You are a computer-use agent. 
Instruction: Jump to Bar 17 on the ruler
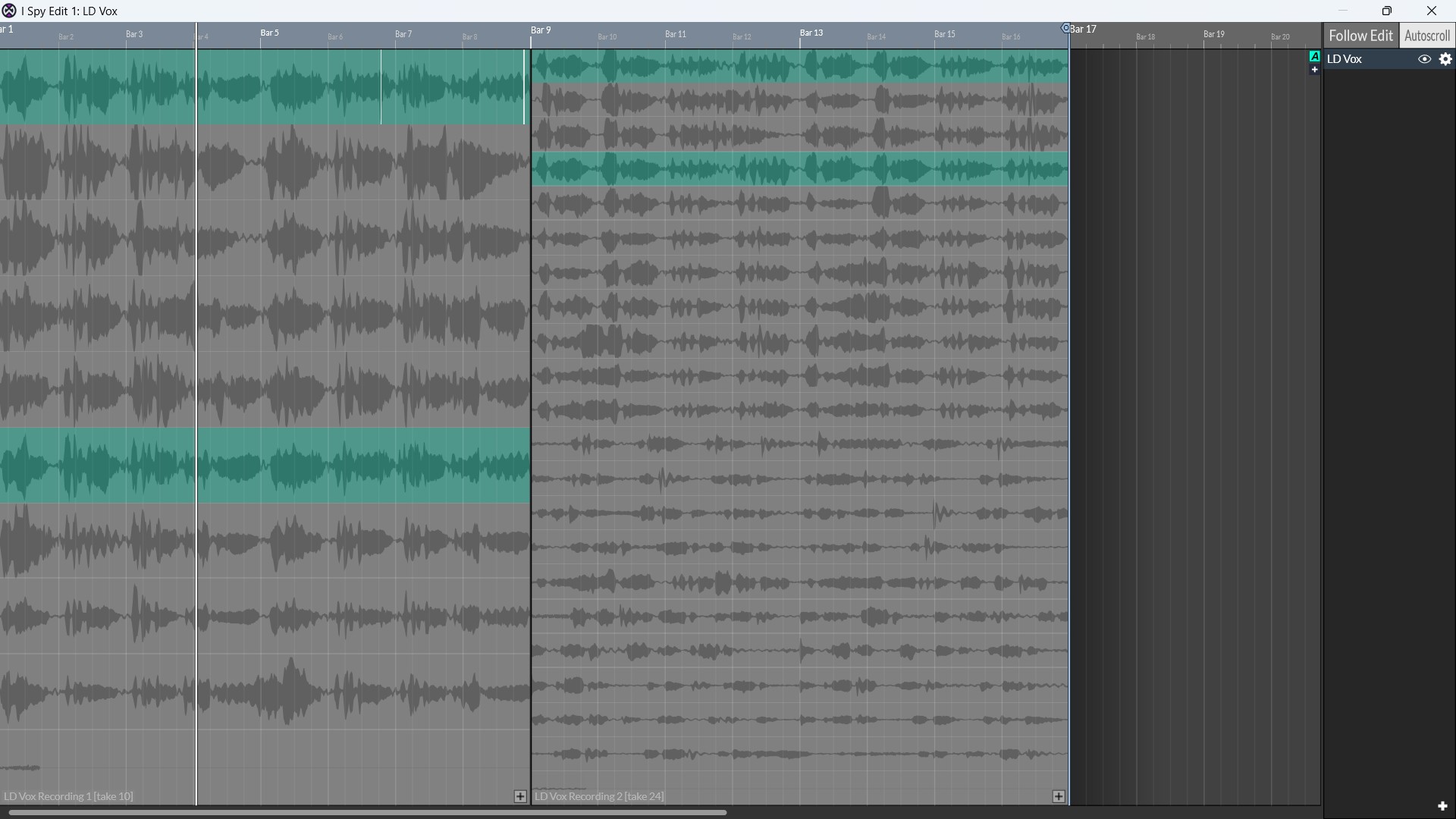click(x=1084, y=30)
